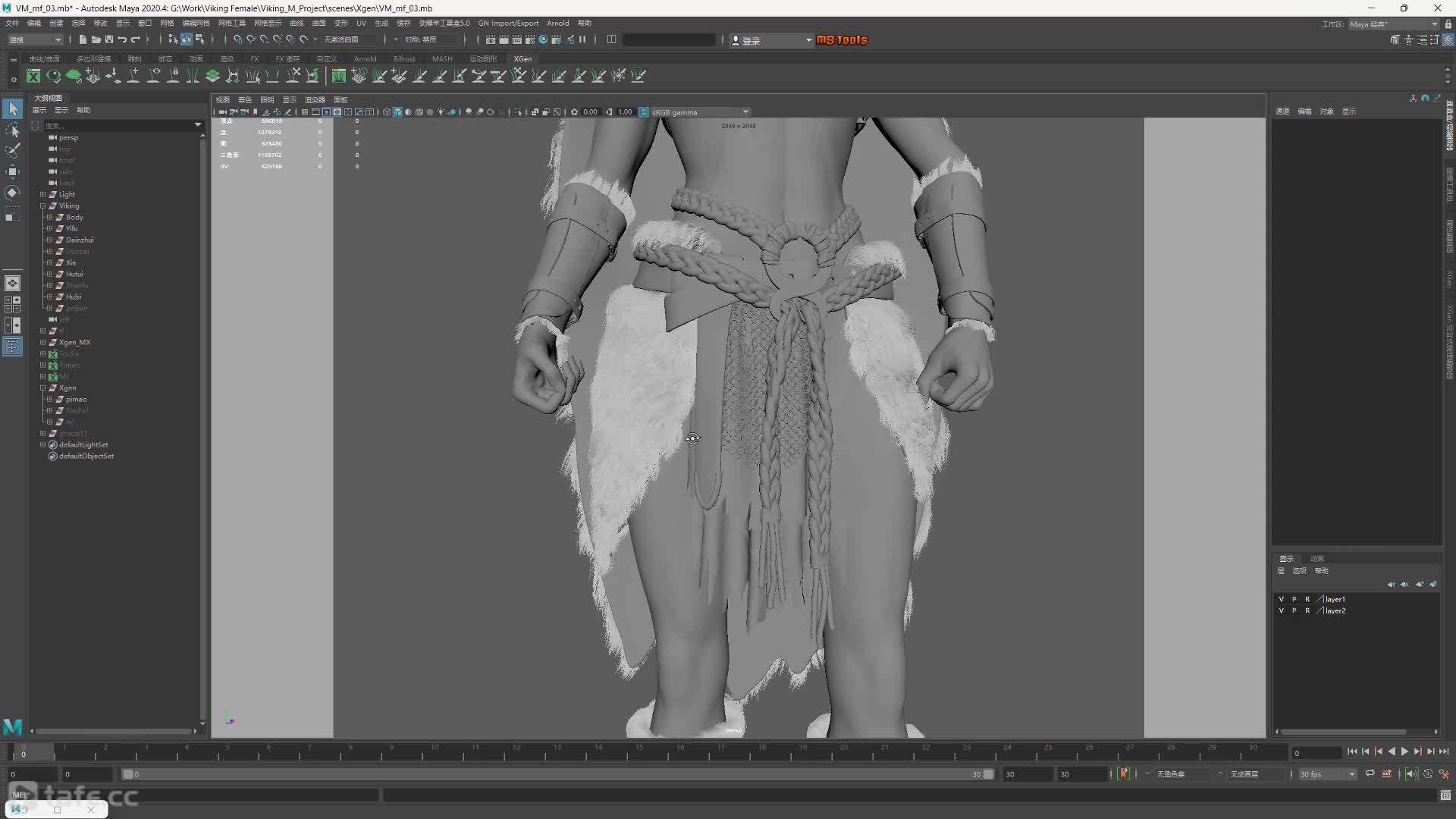Image resolution: width=1456 pixels, height=819 pixels.
Task: Click the XGen preview eye icon
Action: click(54, 76)
